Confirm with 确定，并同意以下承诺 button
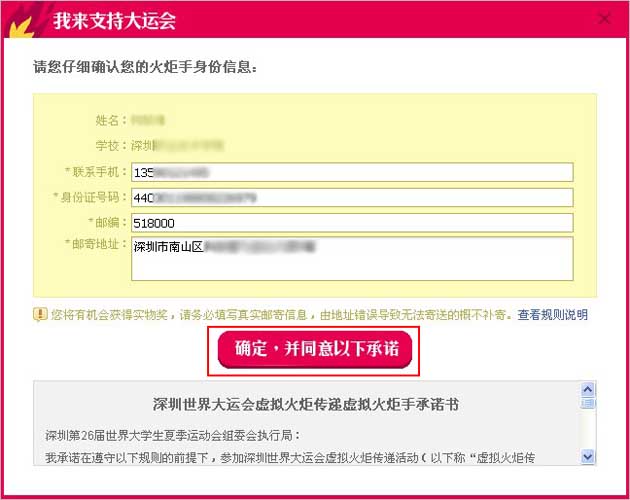Screen dimensions: 630x500 315,349
